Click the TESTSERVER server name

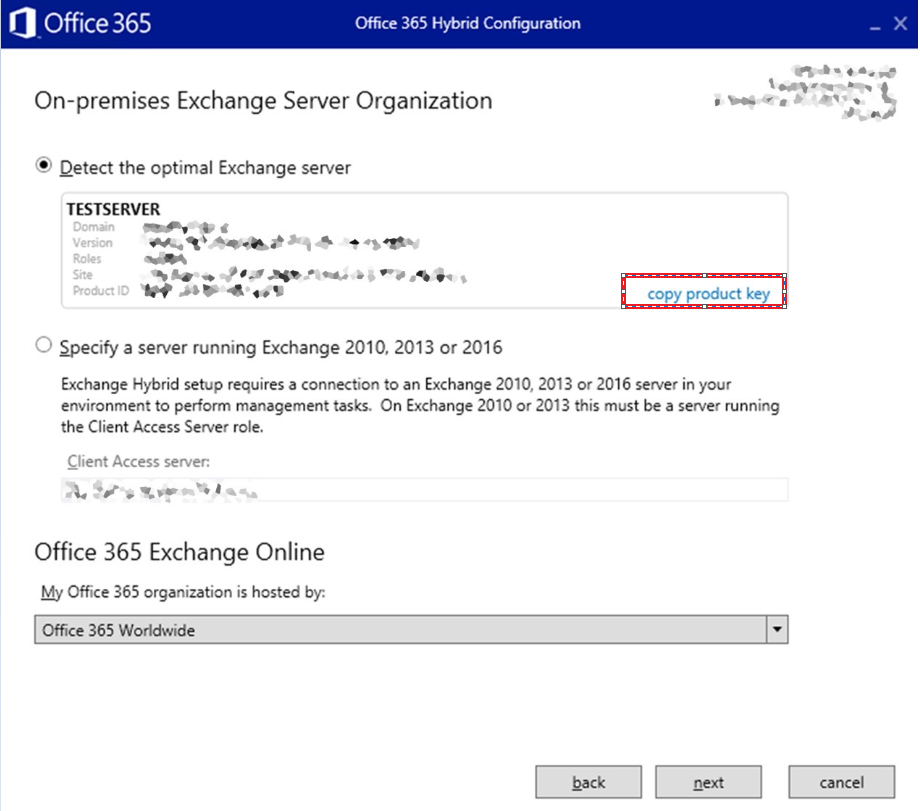point(113,210)
